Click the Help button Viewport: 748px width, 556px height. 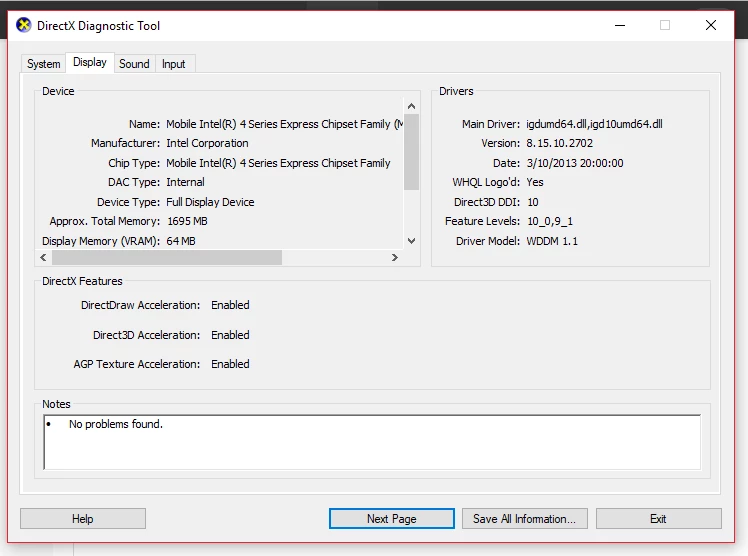pos(83,518)
